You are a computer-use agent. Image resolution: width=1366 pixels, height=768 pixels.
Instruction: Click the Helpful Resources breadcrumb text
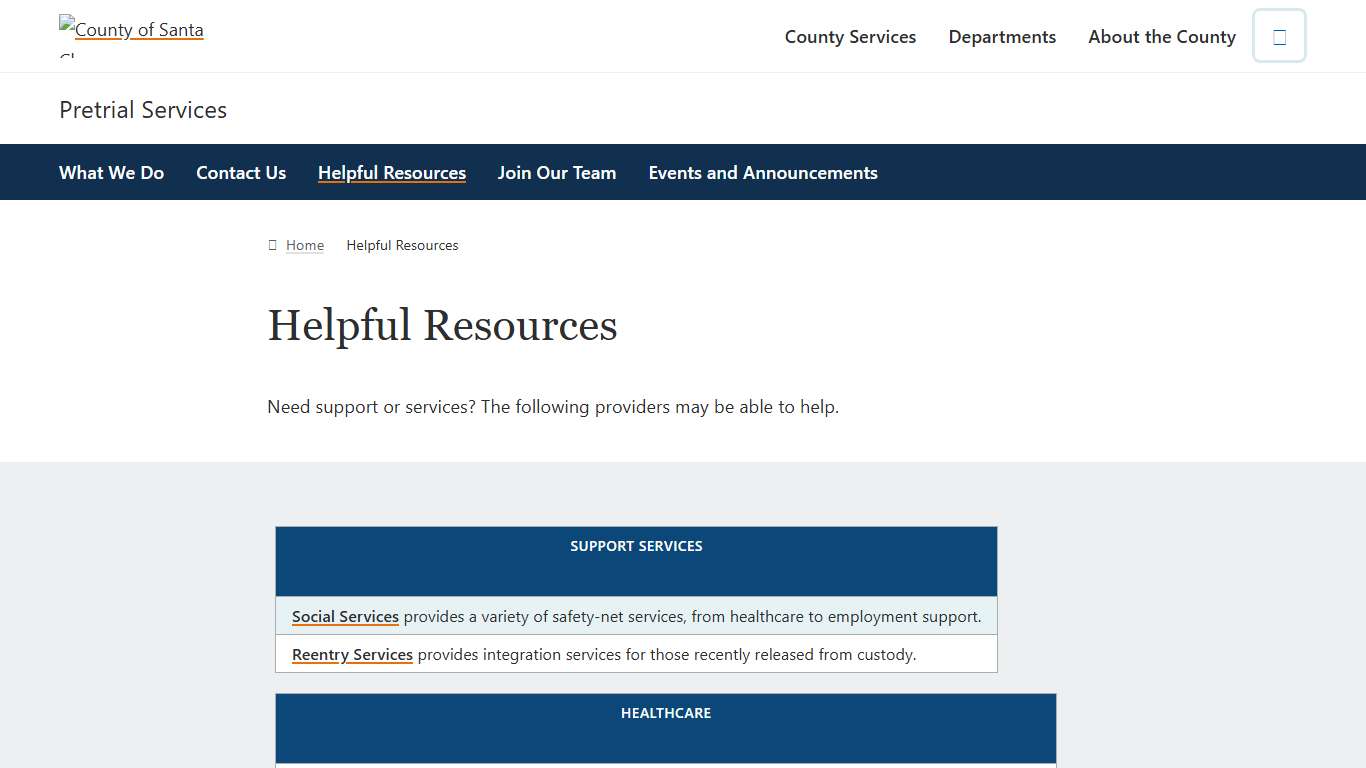pyautogui.click(x=402, y=245)
